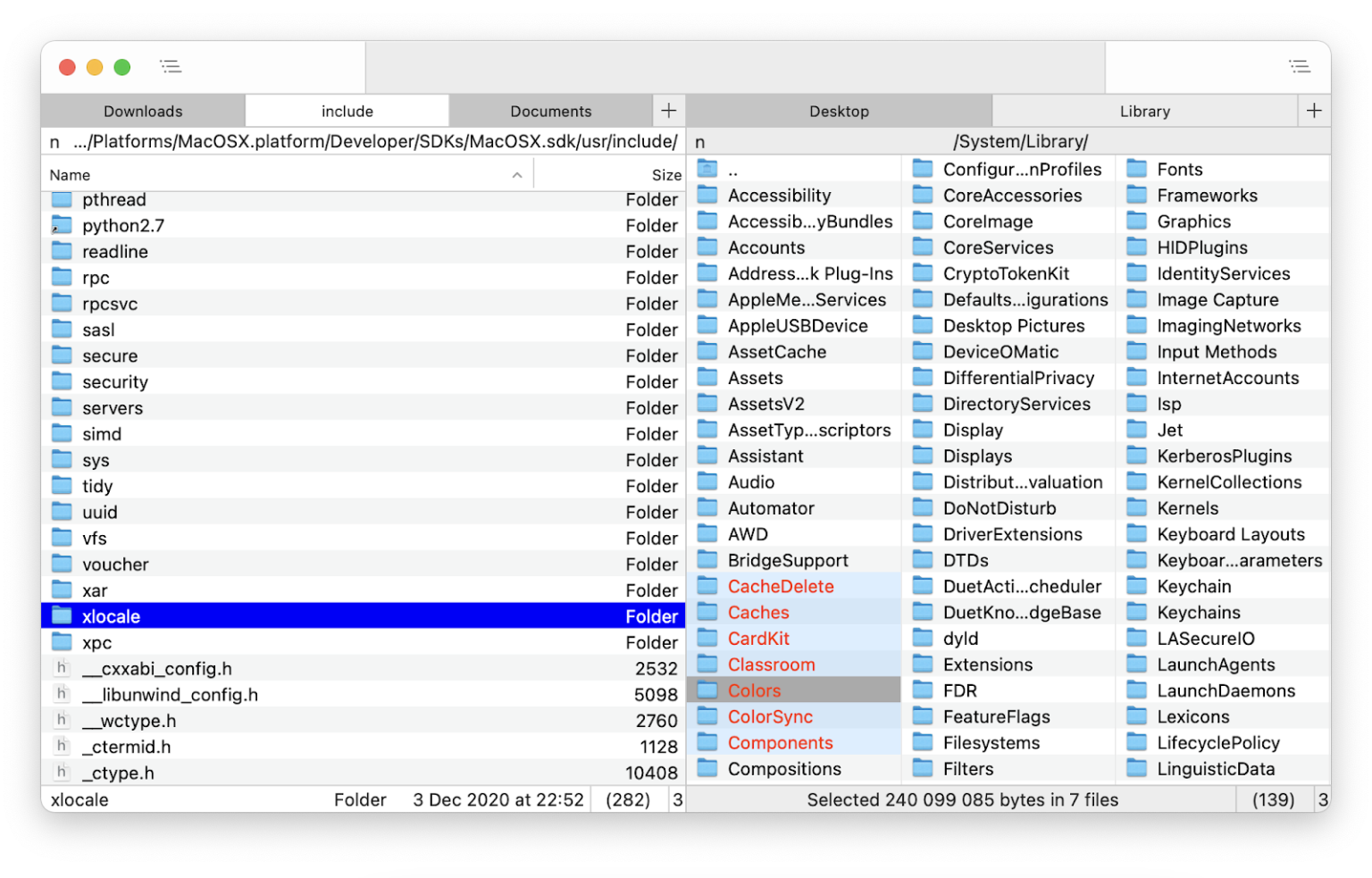Switch to the Library tab
The width and height of the screenshot is (1372, 878).
[x=1146, y=110]
